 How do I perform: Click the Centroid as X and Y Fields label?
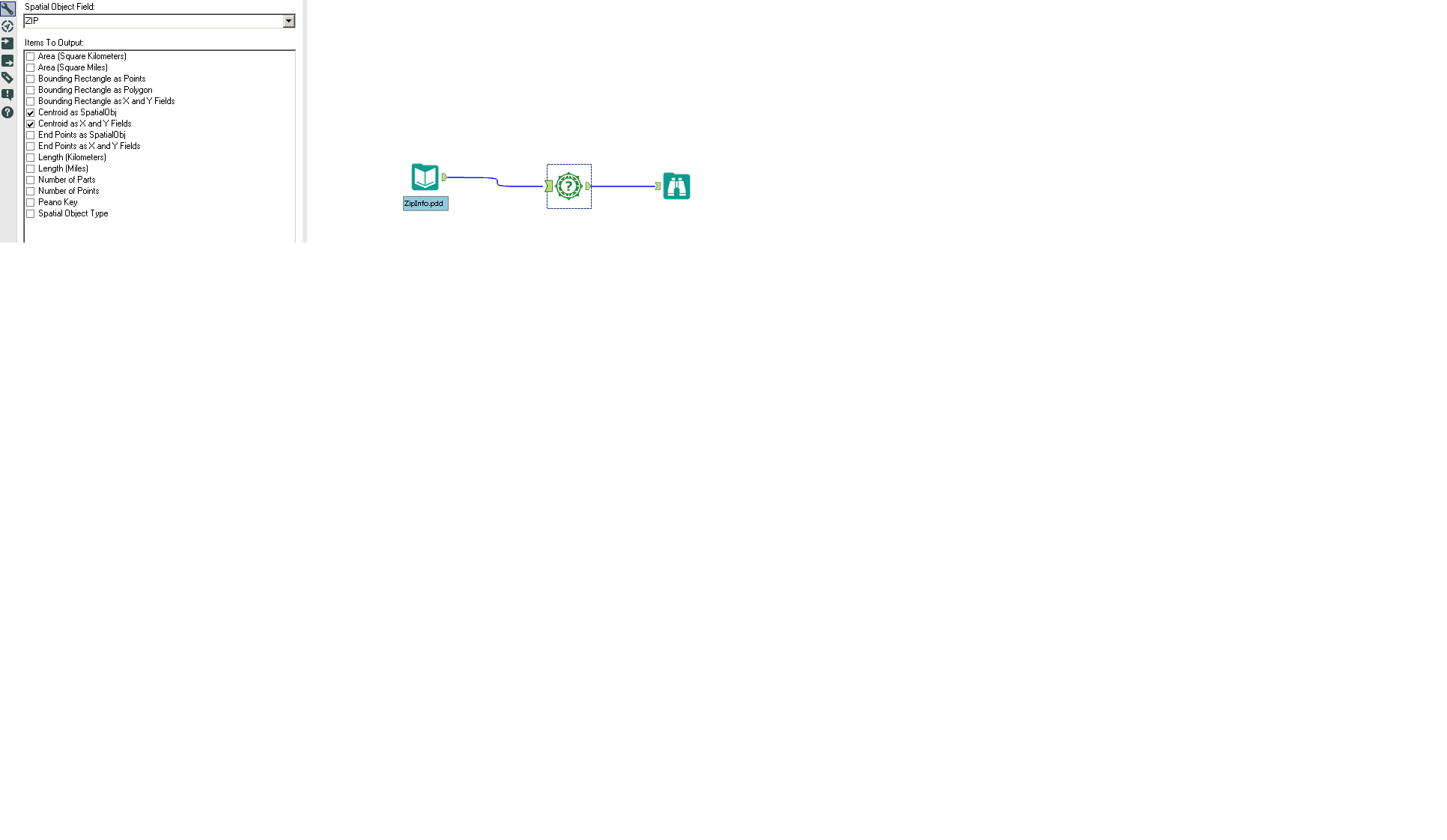(85, 123)
